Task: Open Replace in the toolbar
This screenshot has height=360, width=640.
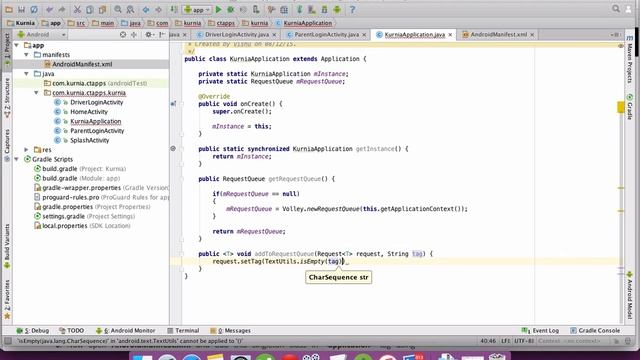Action: click(130, 9)
